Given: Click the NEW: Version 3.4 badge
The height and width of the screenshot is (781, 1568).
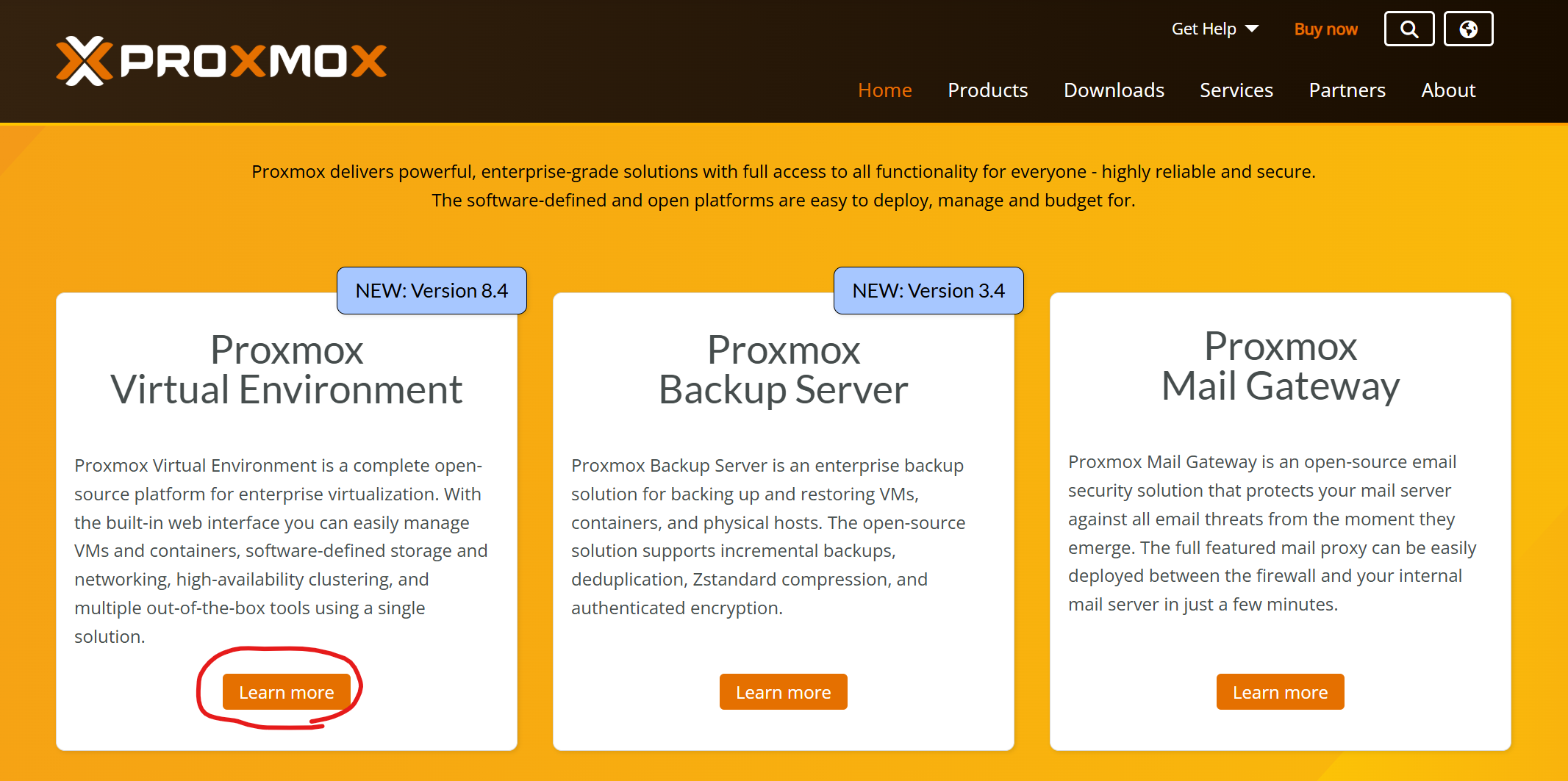Looking at the screenshot, I should click(928, 290).
